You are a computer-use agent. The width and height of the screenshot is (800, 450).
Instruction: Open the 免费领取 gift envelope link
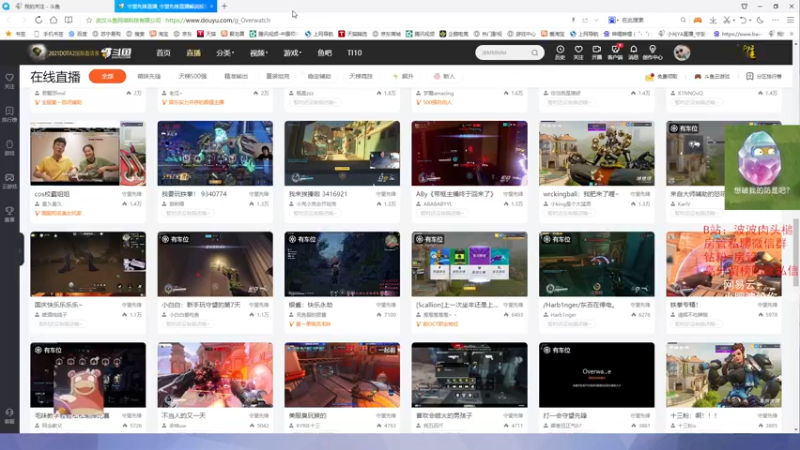click(661, 77)
